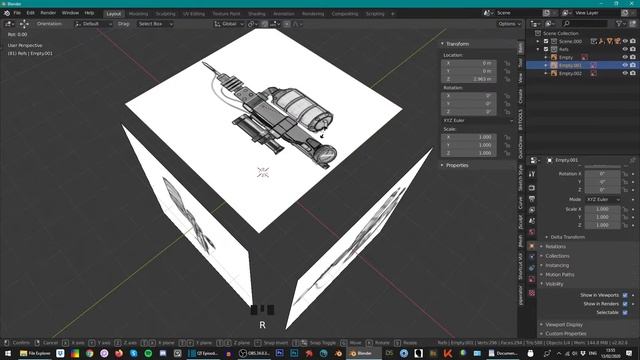
Task: Open the View Layer properties tab icon
Action: point(531,210)
